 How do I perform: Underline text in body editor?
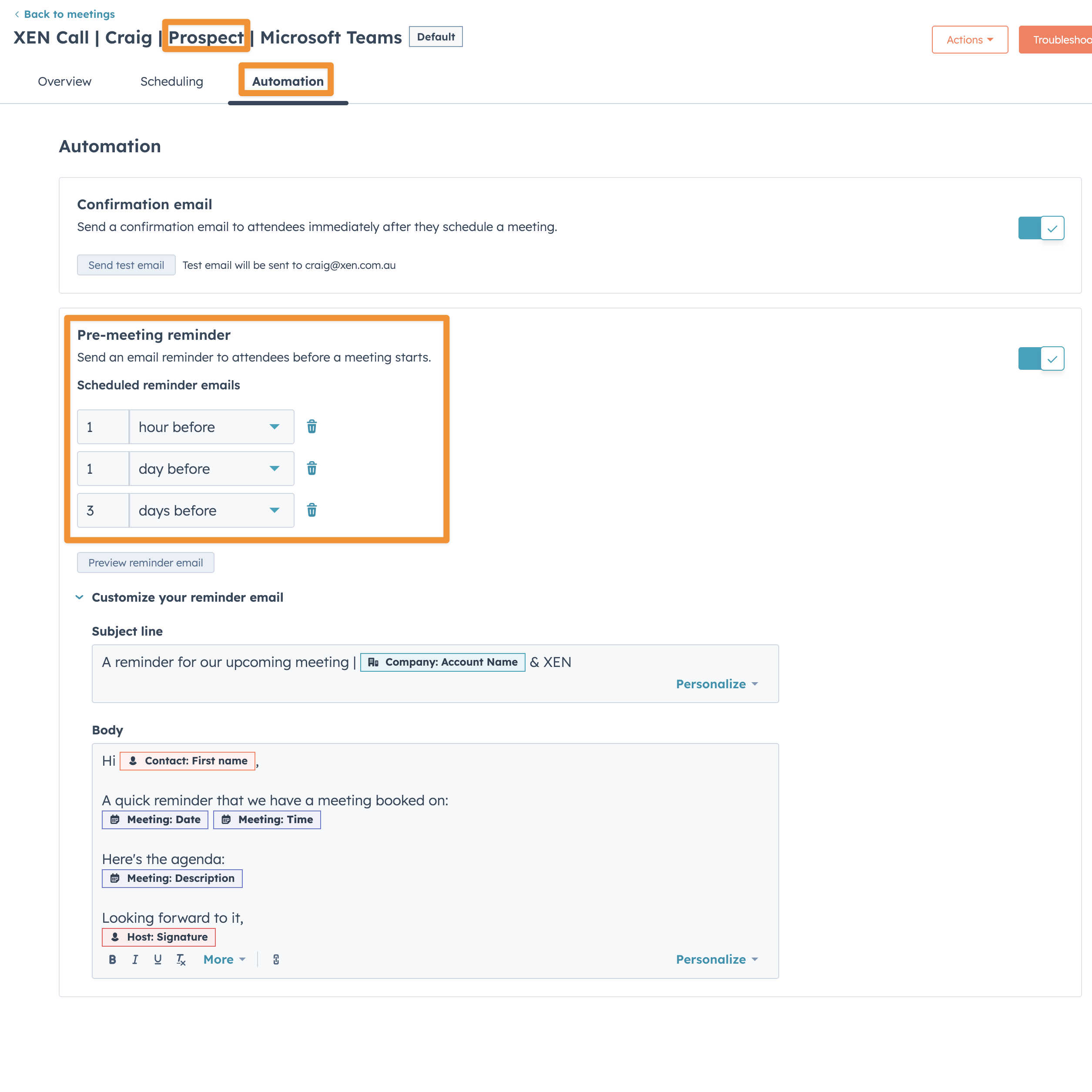(157, 959)
